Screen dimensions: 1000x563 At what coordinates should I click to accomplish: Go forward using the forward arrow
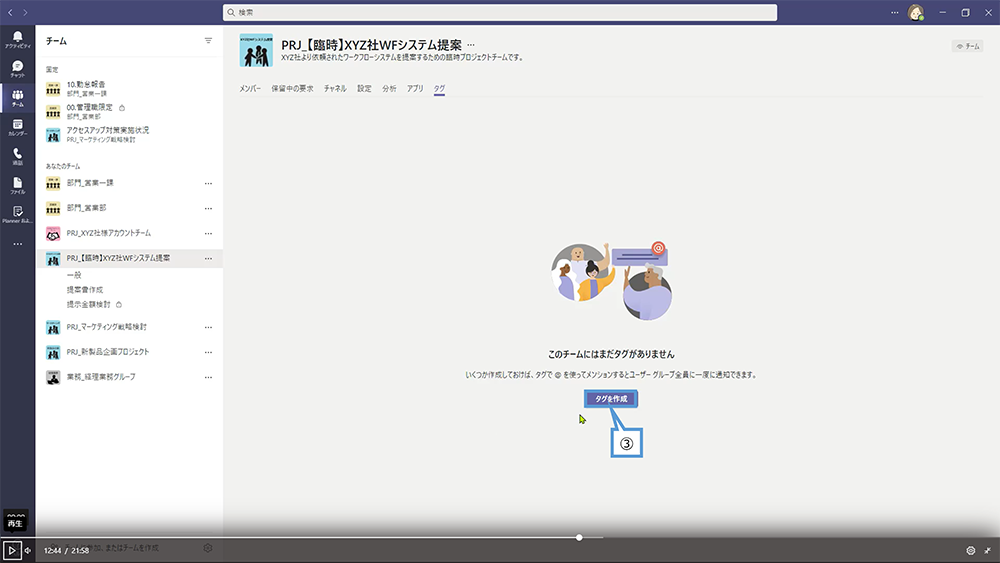[25, 12]
